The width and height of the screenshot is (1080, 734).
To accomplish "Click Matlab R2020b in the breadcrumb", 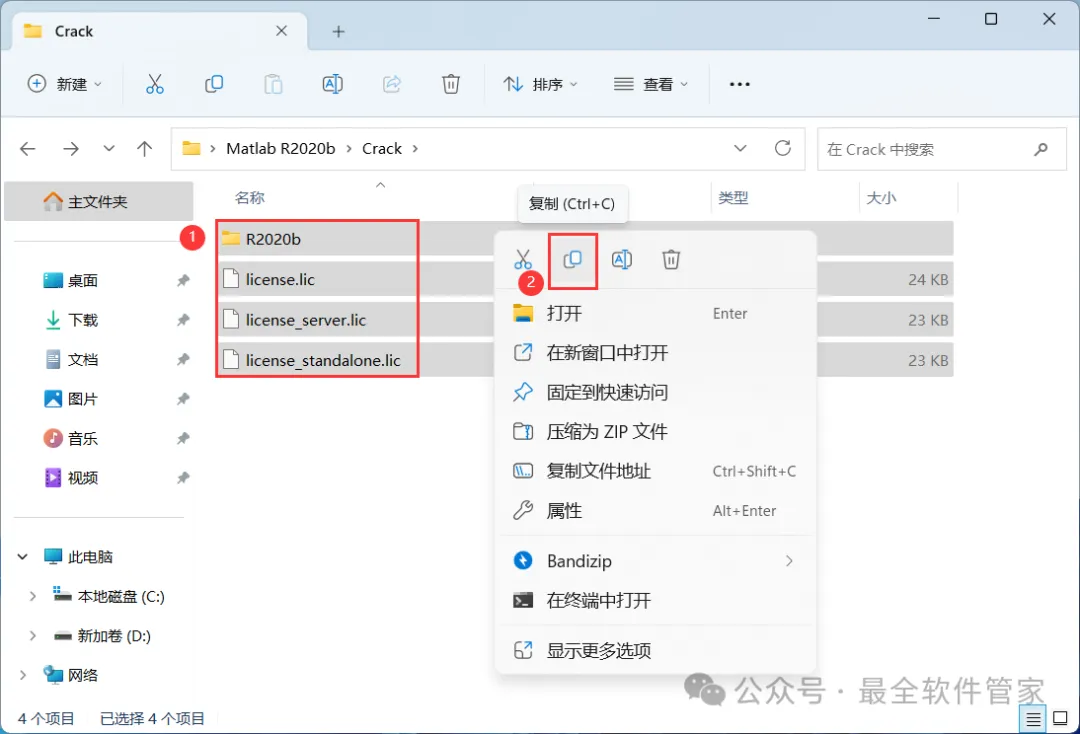I will tap(280, 149).
